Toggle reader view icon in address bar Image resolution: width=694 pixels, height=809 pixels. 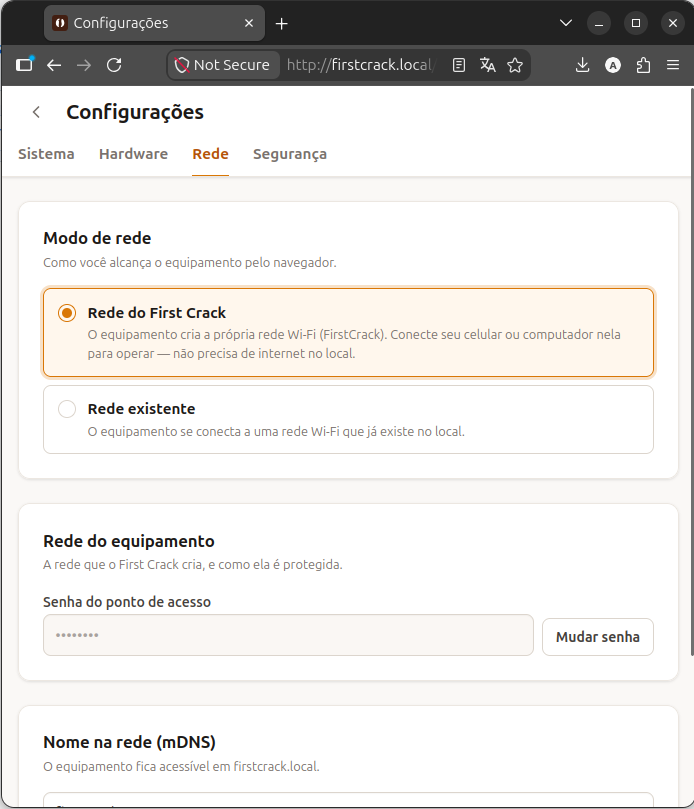[x=459, y=65]
